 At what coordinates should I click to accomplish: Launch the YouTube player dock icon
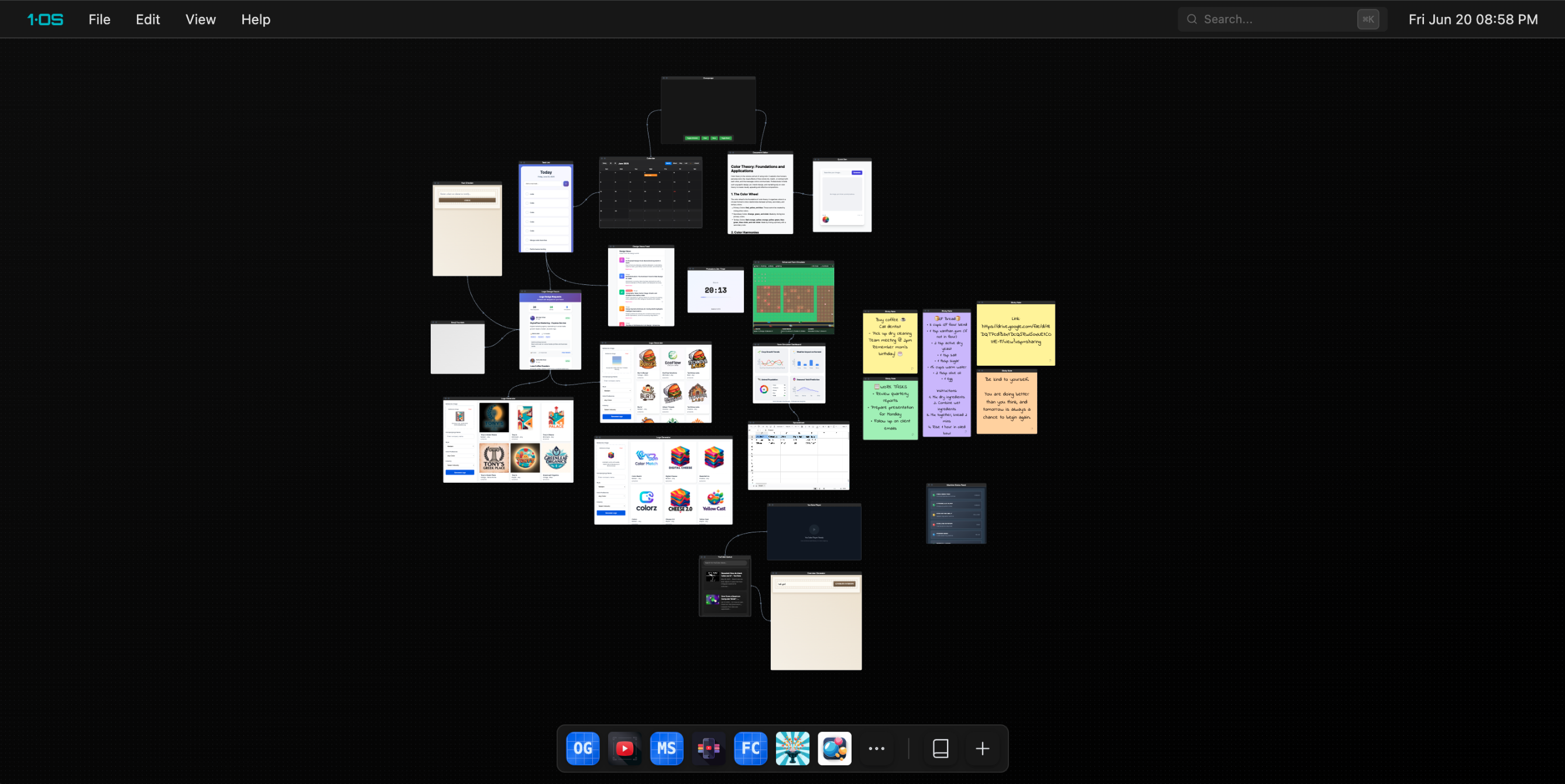point(624,748)
